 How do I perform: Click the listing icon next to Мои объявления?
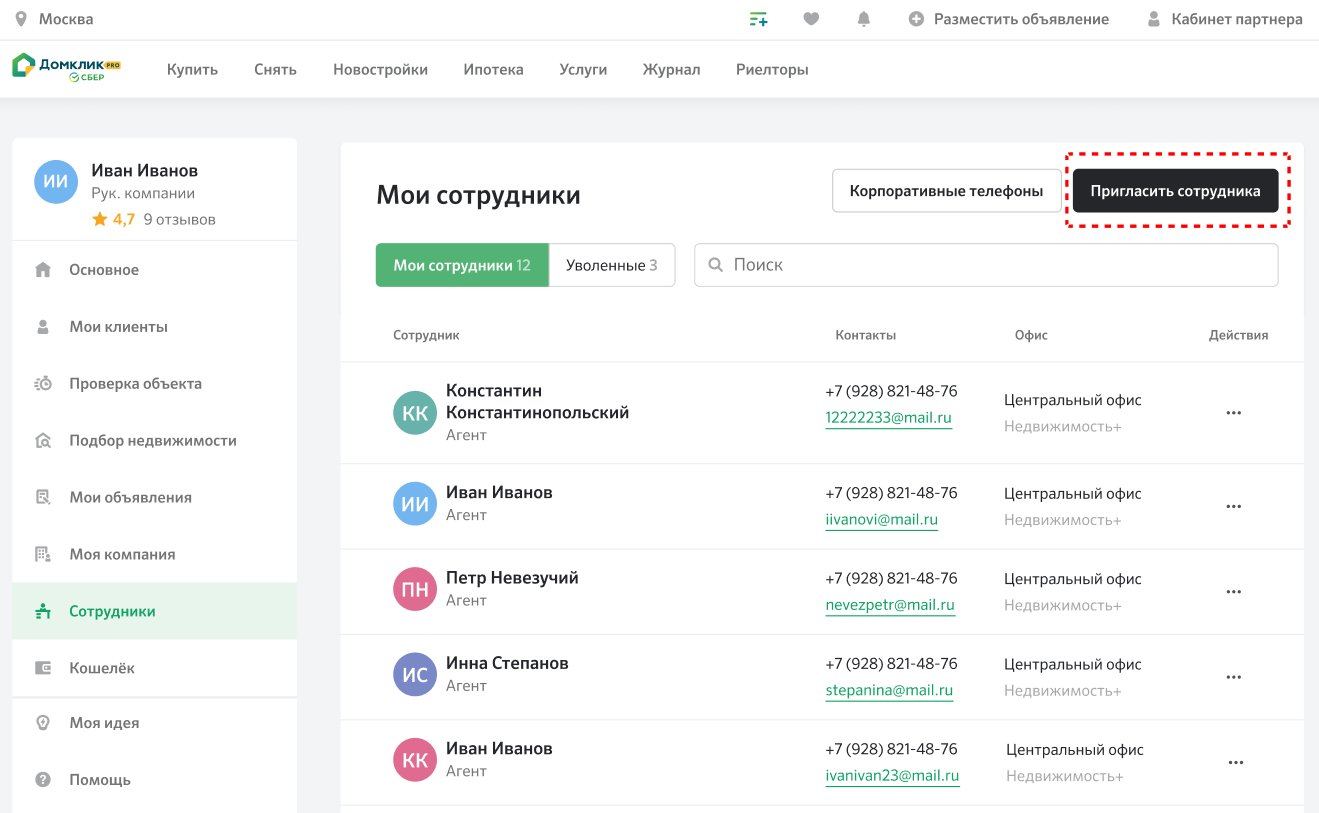tap(43, 497)
